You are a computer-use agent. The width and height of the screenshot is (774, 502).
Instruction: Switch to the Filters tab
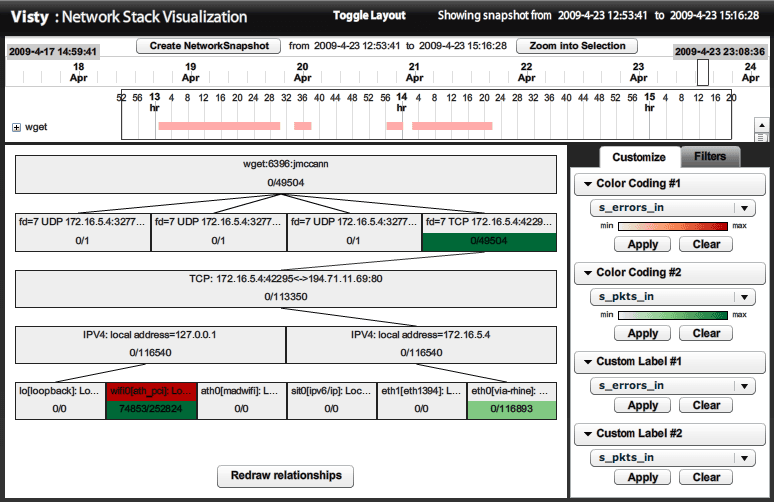[x=710, y=157]
